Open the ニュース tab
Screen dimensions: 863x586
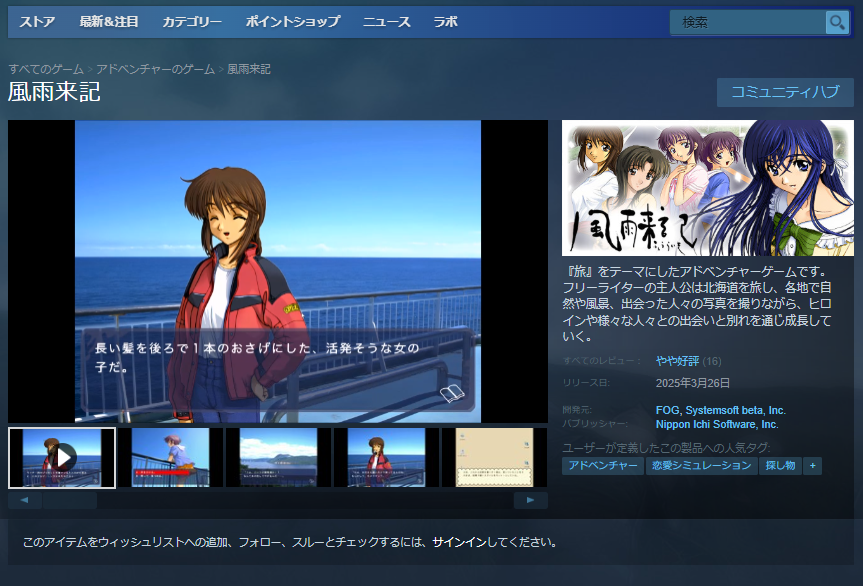point(386,22)
